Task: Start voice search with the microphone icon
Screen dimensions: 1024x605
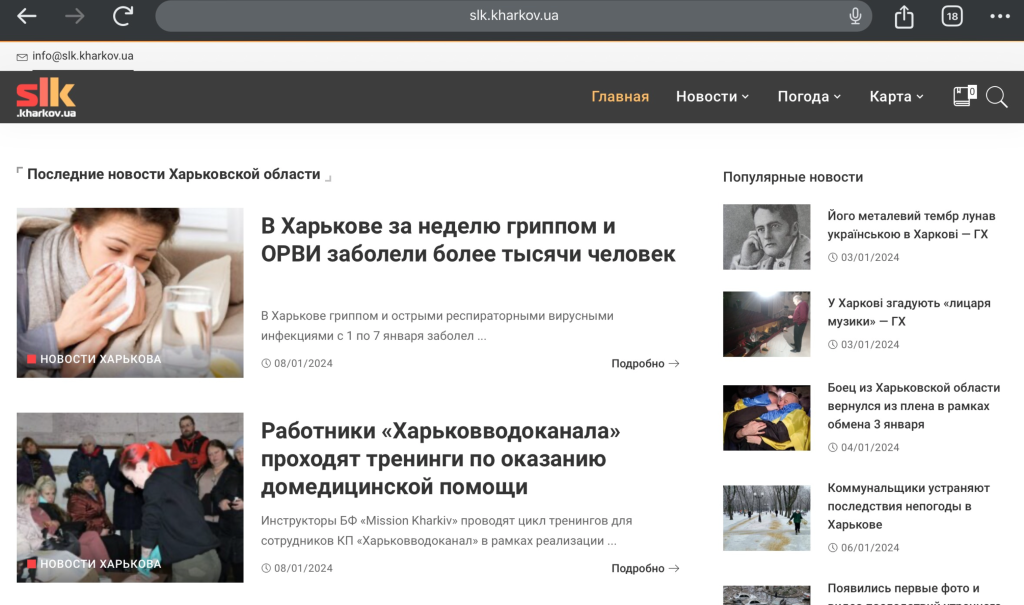Action: point(855,16)
